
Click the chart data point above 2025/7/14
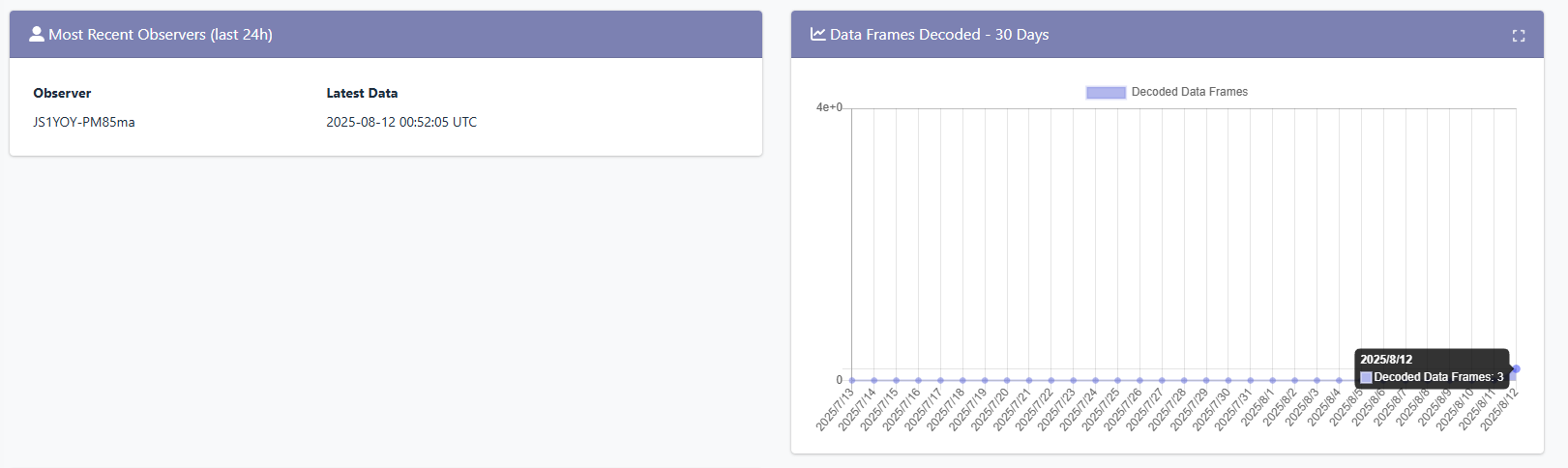(874, 380)
